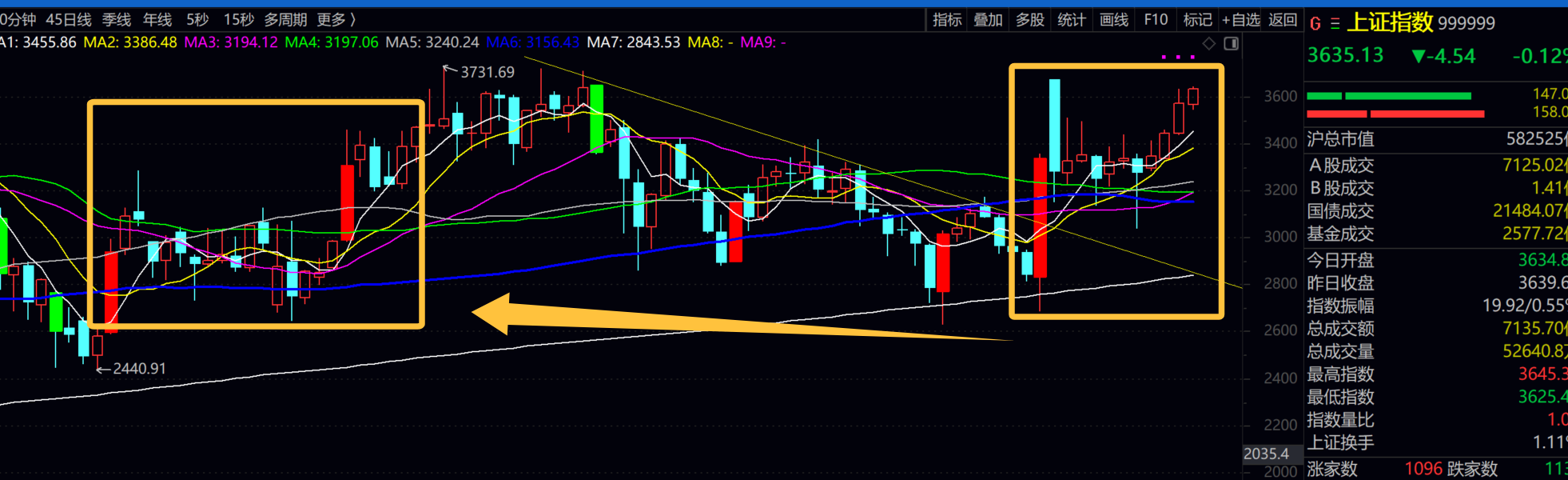Open the green list icon next to G
Viewport: 1568px width, 480px height.
(1335, 24)
